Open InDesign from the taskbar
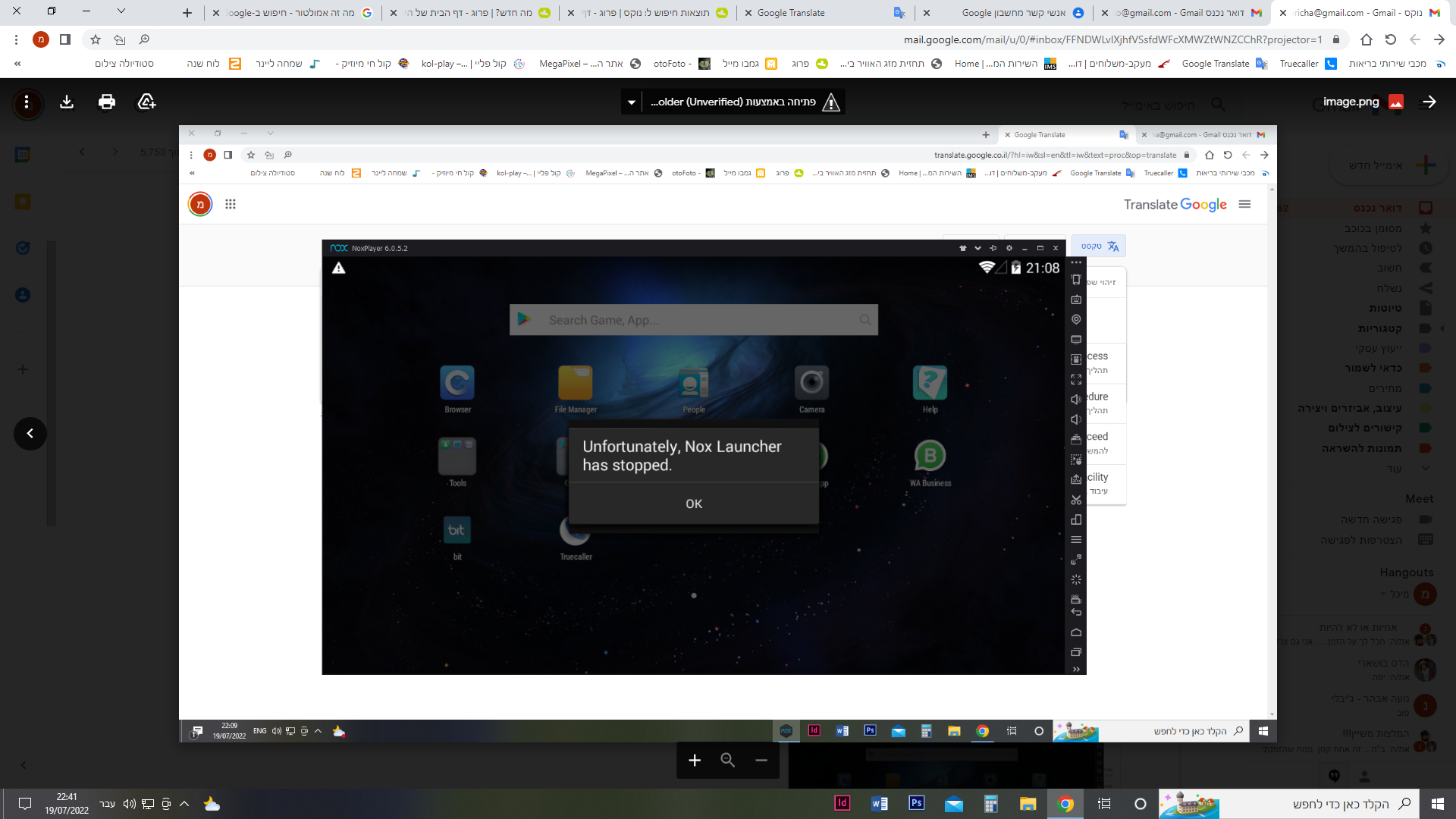1456x819 pixels. 843,804
